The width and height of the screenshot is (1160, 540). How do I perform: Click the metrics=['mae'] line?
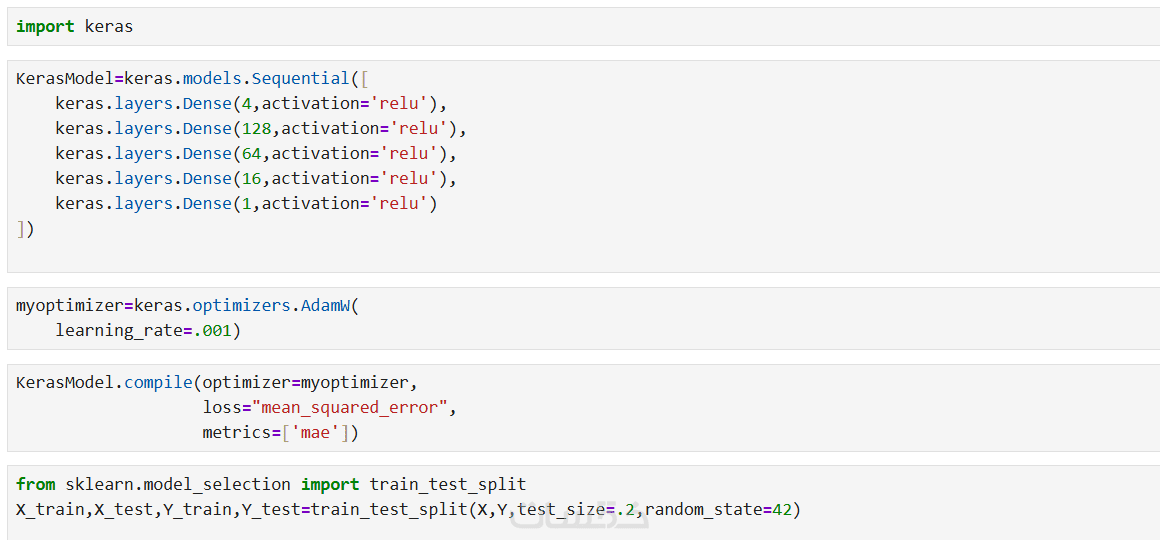coord(280,432)
